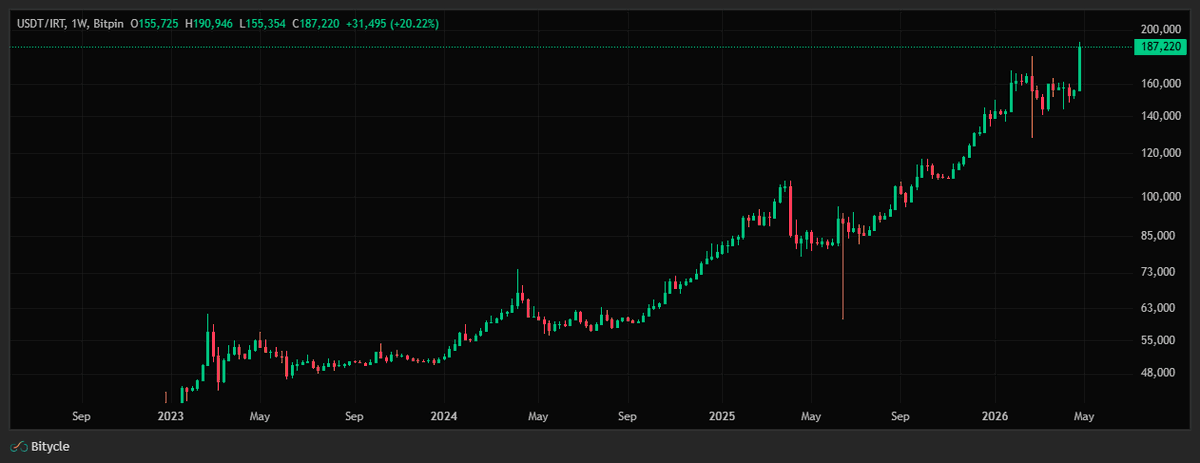Click the 2023 time axis label
Image resolution: width=1200 pixels, height=463 pixels.
tap(171, 415)
